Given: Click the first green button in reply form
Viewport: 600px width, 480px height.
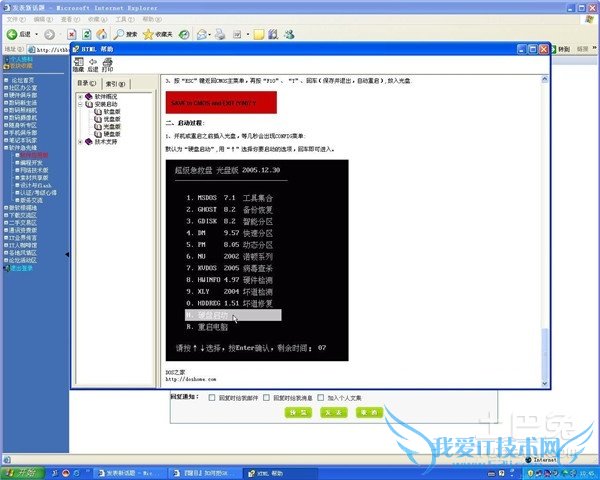Looking at the screenshot, I should point(298,412).
